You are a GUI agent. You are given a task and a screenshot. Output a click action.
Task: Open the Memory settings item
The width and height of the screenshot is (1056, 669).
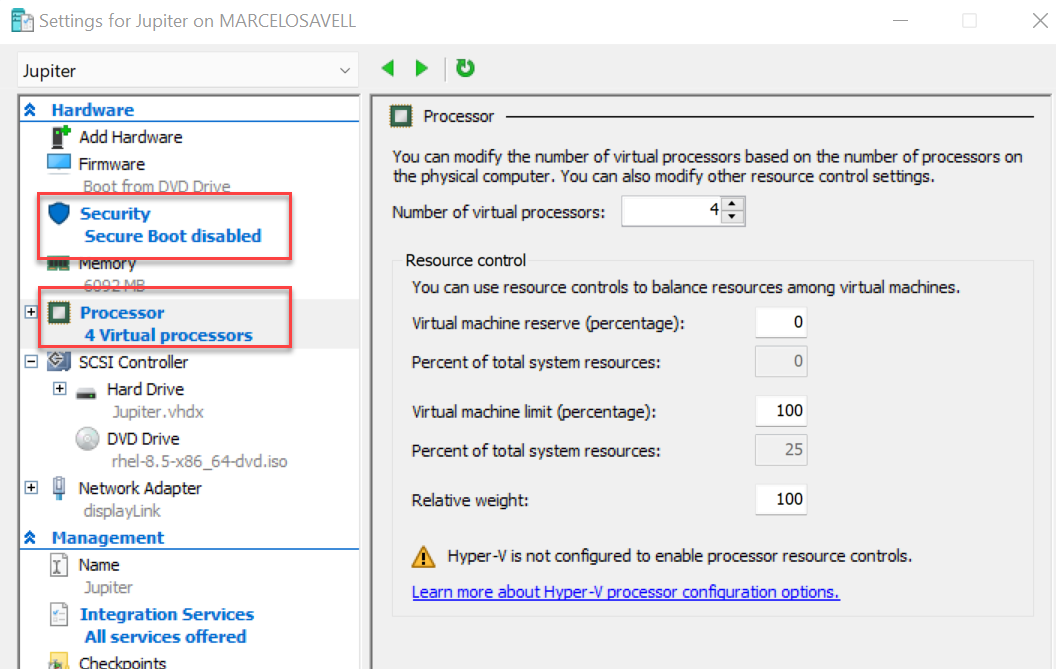pyautogui.click(x=107, y=264)
